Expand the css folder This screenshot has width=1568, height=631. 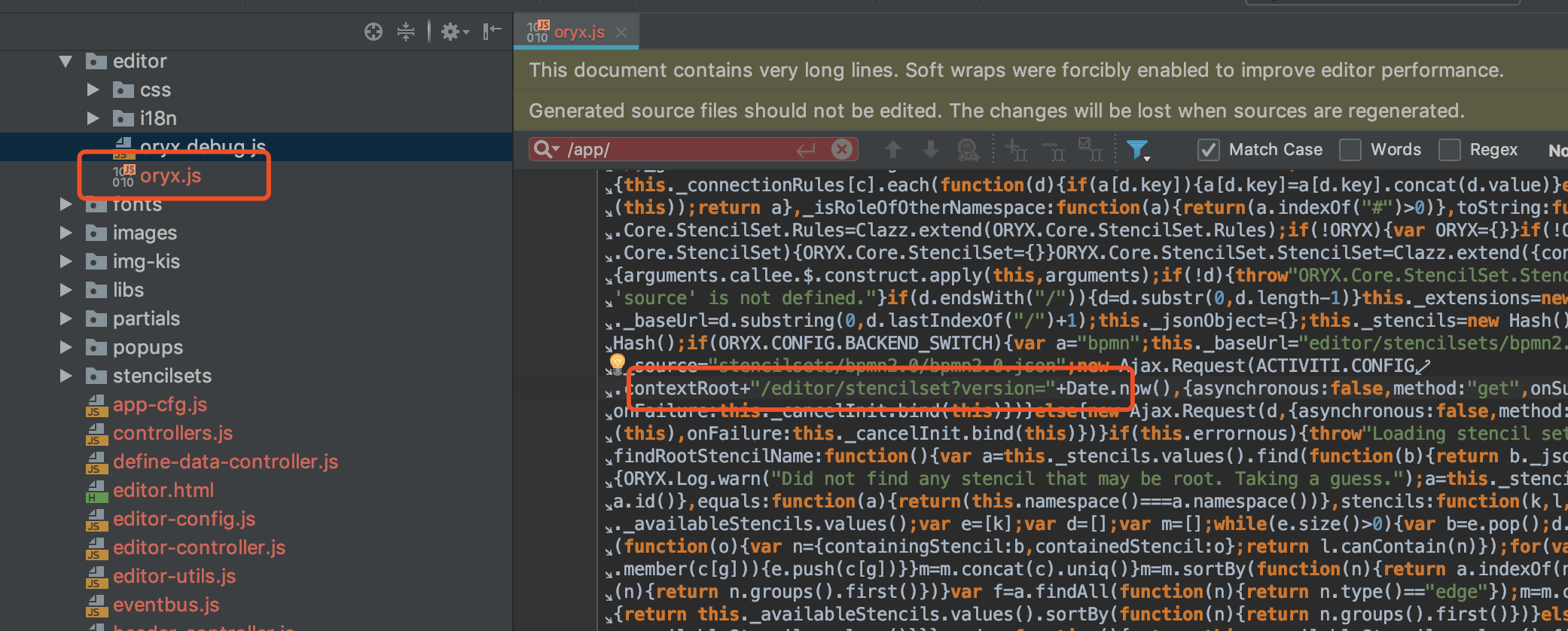tap(93, 90)
